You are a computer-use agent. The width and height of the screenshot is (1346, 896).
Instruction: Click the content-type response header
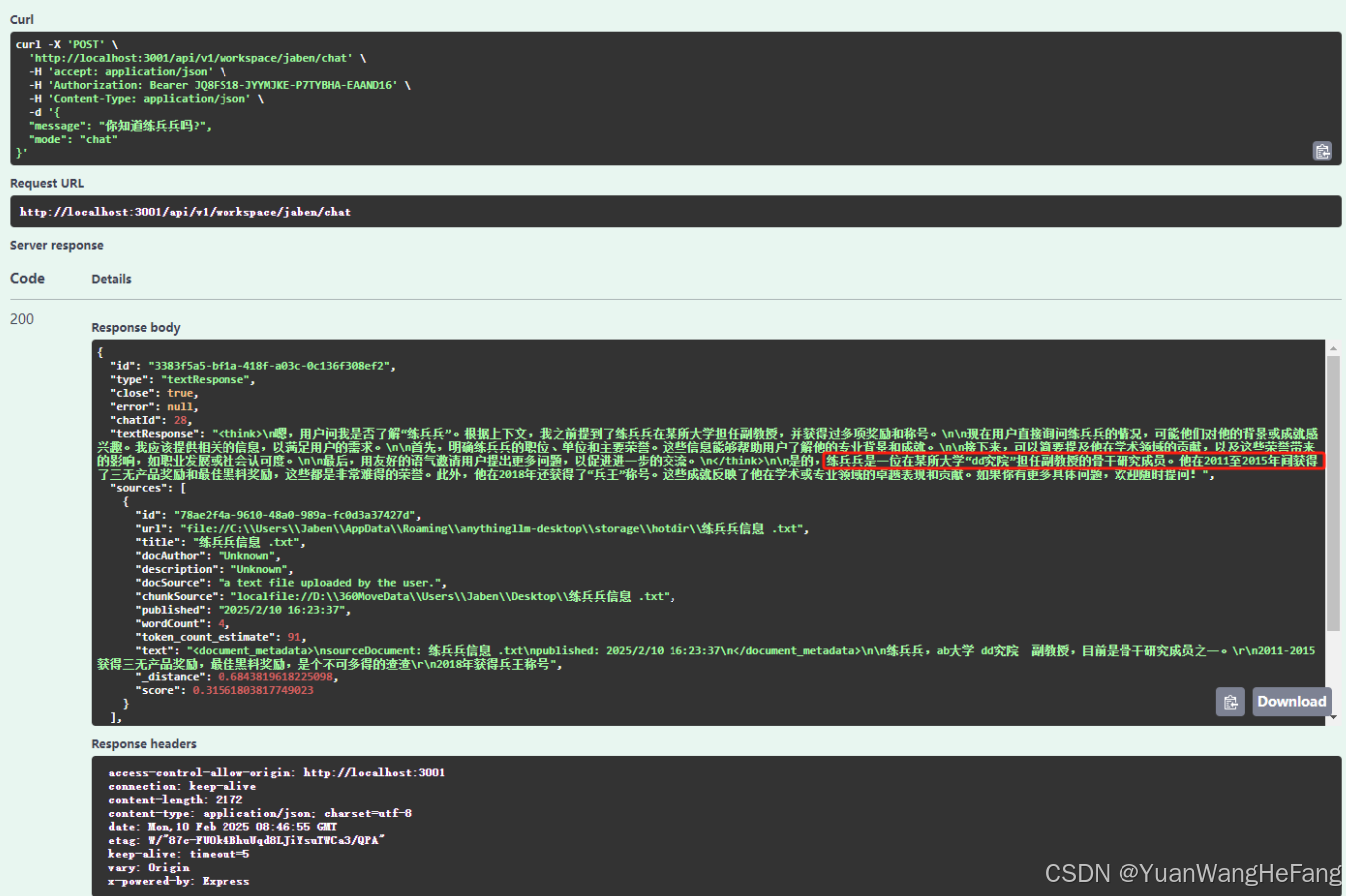coord(259,813)
